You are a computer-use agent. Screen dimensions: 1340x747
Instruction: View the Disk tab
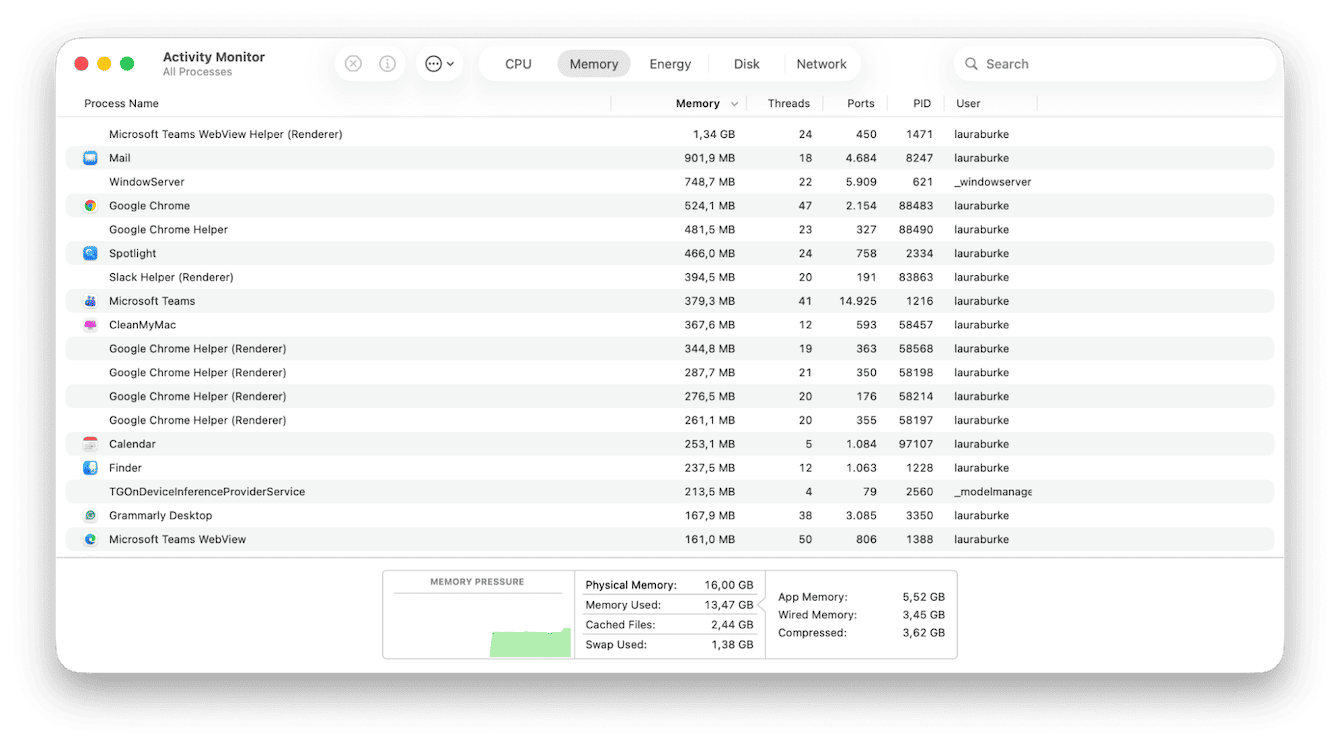[746, 63]
